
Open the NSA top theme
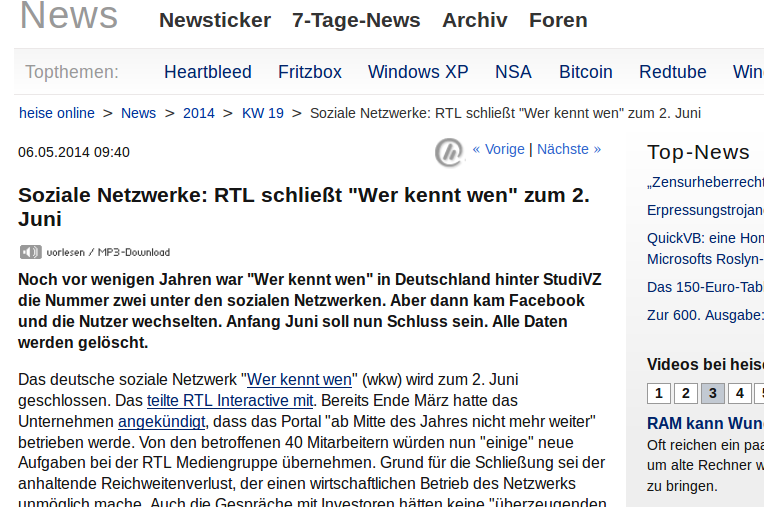tap(513, 72)
